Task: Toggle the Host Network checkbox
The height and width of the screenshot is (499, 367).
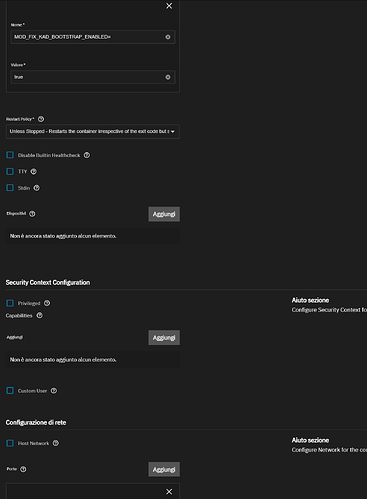Action: coord(10,443)
